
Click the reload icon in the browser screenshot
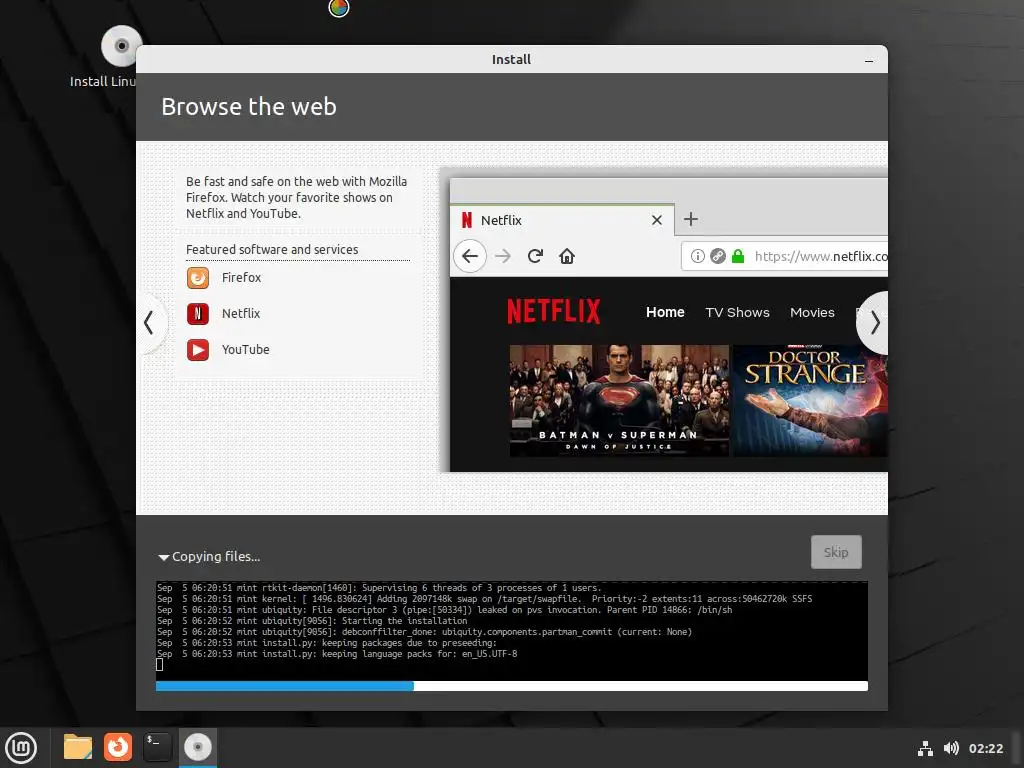point(535,256)
